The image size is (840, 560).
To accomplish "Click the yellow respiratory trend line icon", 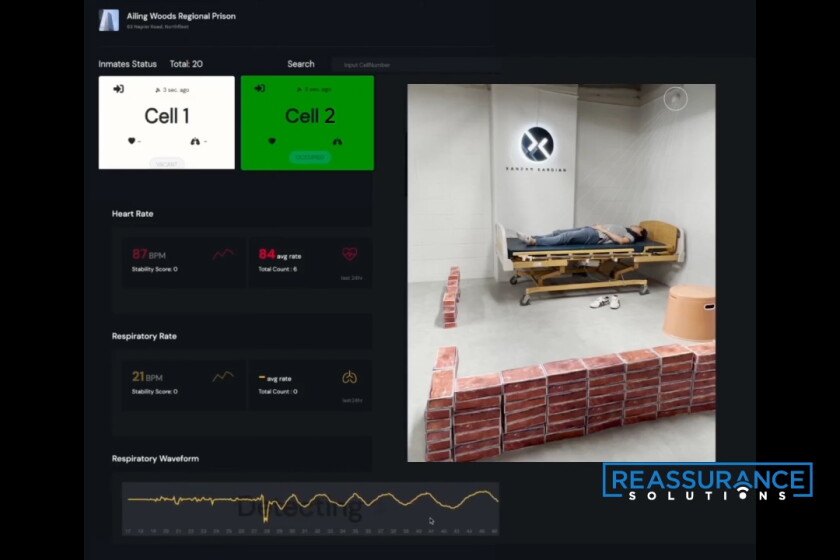I will tap(223, 377).
